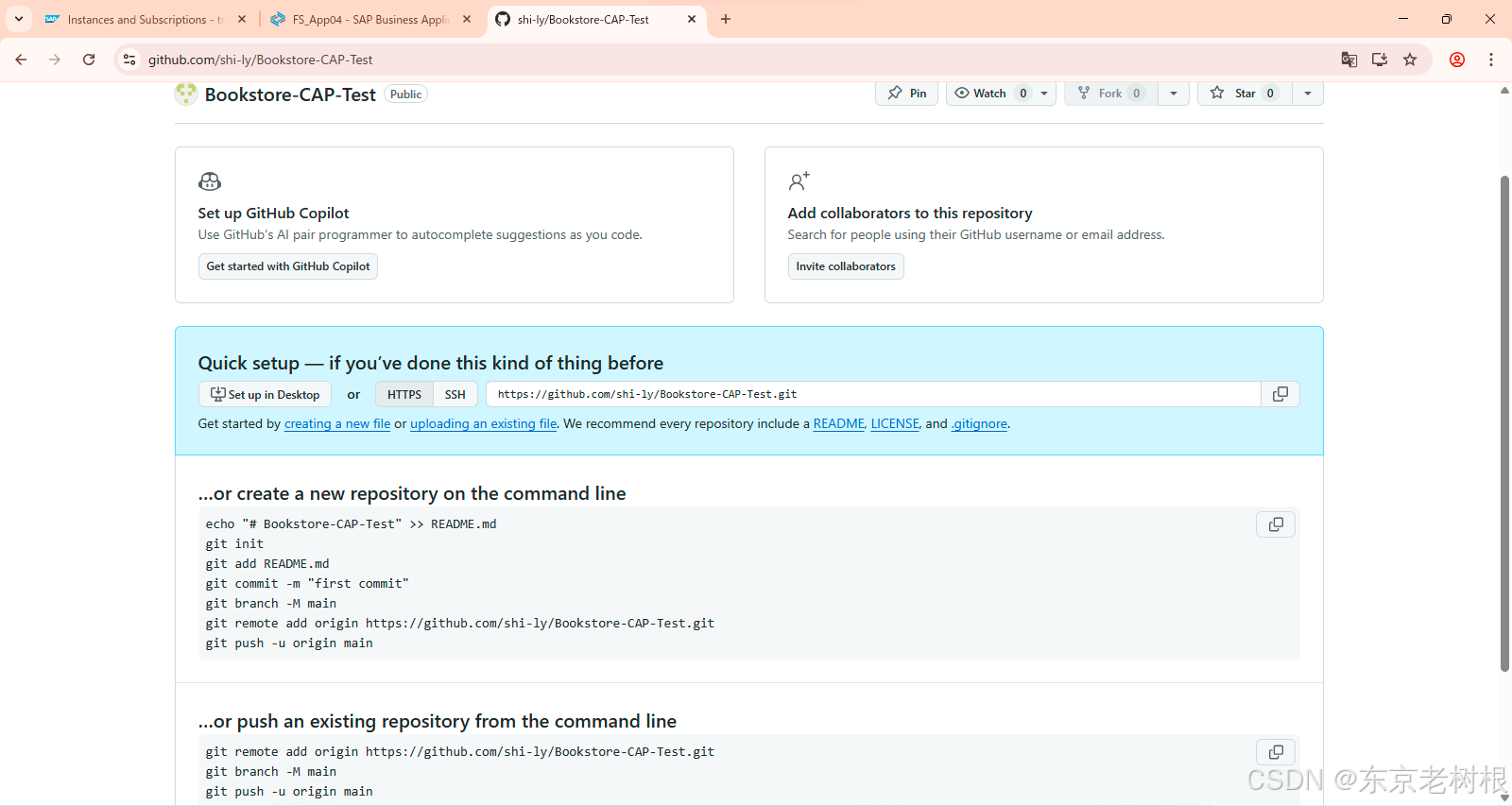The height and width of the screenshot is (806, 1512).
Task: Click the add collaborators person icon
Action: pos(799,180)
